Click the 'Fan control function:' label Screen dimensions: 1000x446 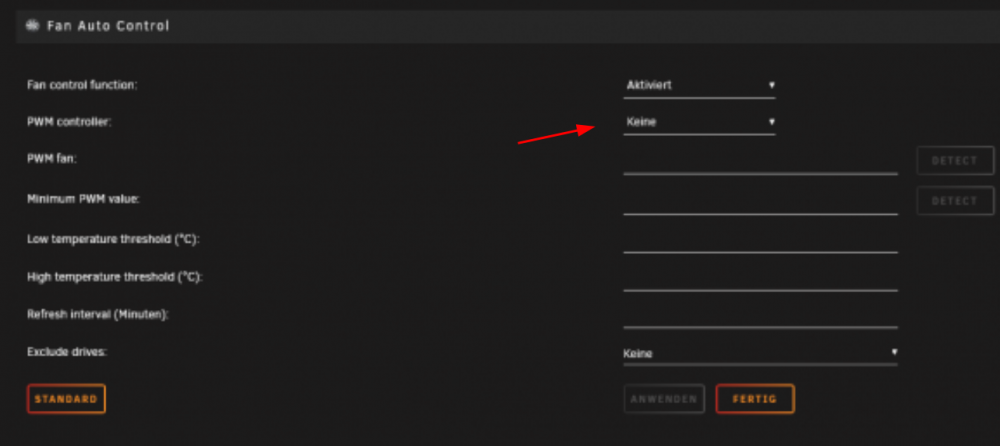click(x=82, y=85)
